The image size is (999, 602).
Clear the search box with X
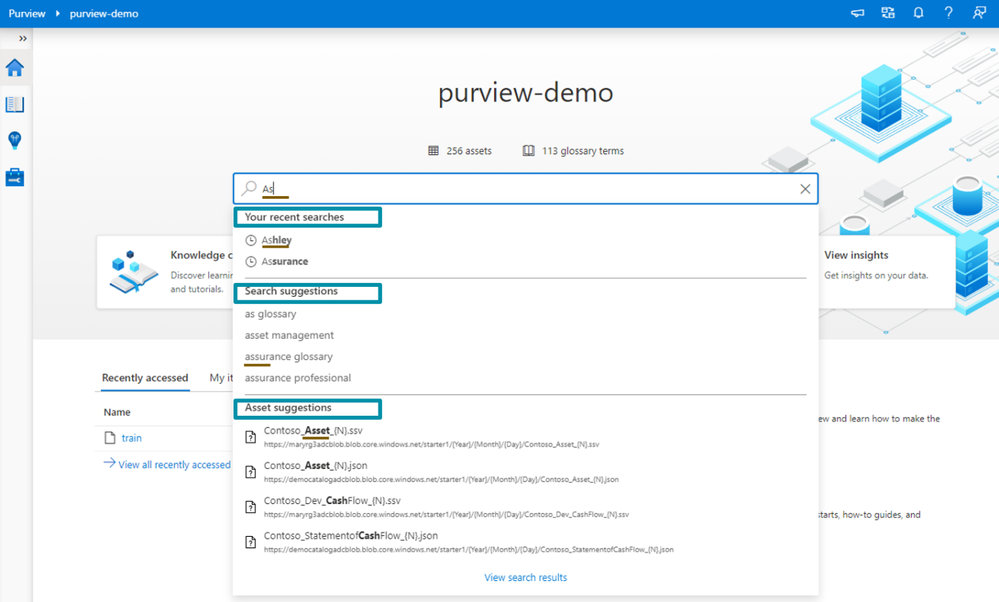[x=805, y=189]
